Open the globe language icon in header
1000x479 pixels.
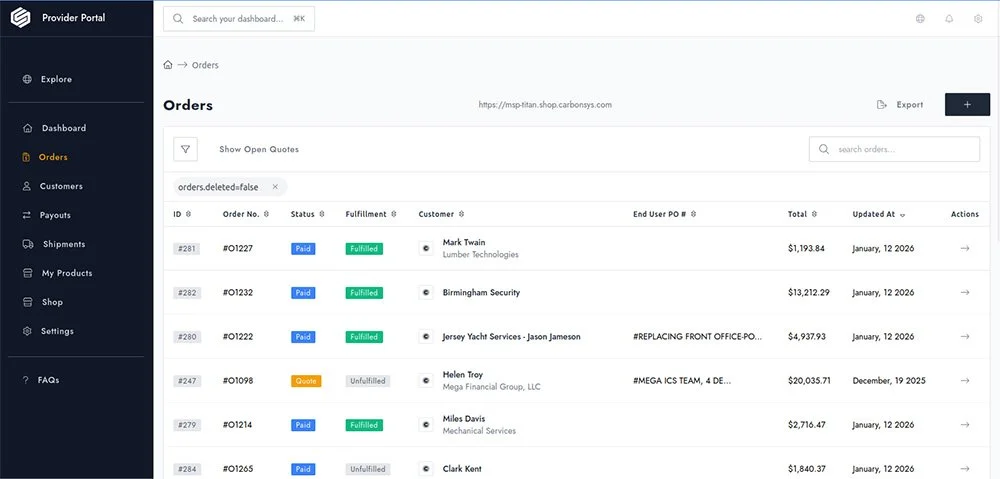coord(920,18)
